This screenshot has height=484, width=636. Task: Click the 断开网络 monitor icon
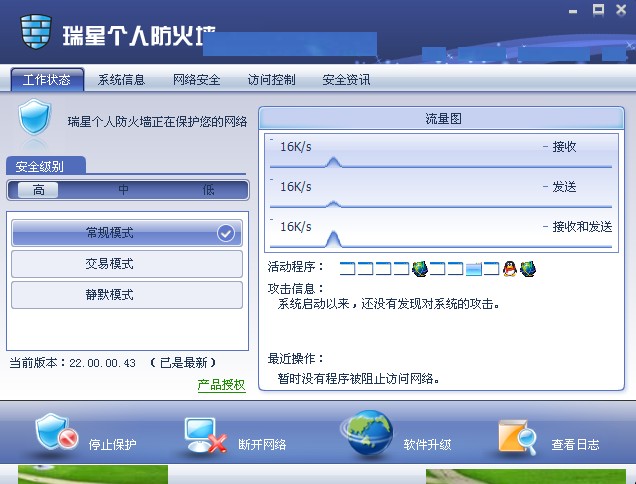point(205,435)
